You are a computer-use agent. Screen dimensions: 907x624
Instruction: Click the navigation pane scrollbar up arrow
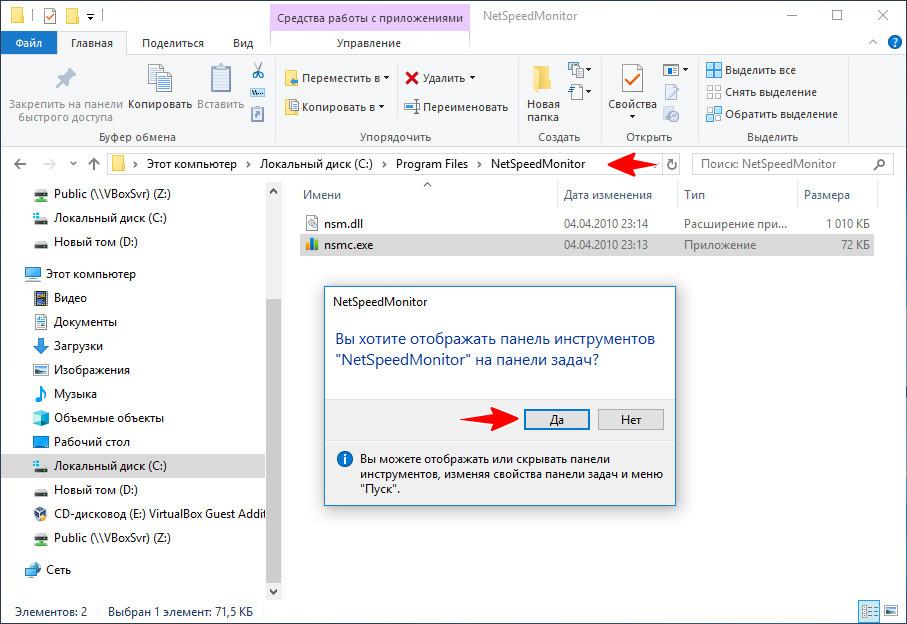[274, 191]
